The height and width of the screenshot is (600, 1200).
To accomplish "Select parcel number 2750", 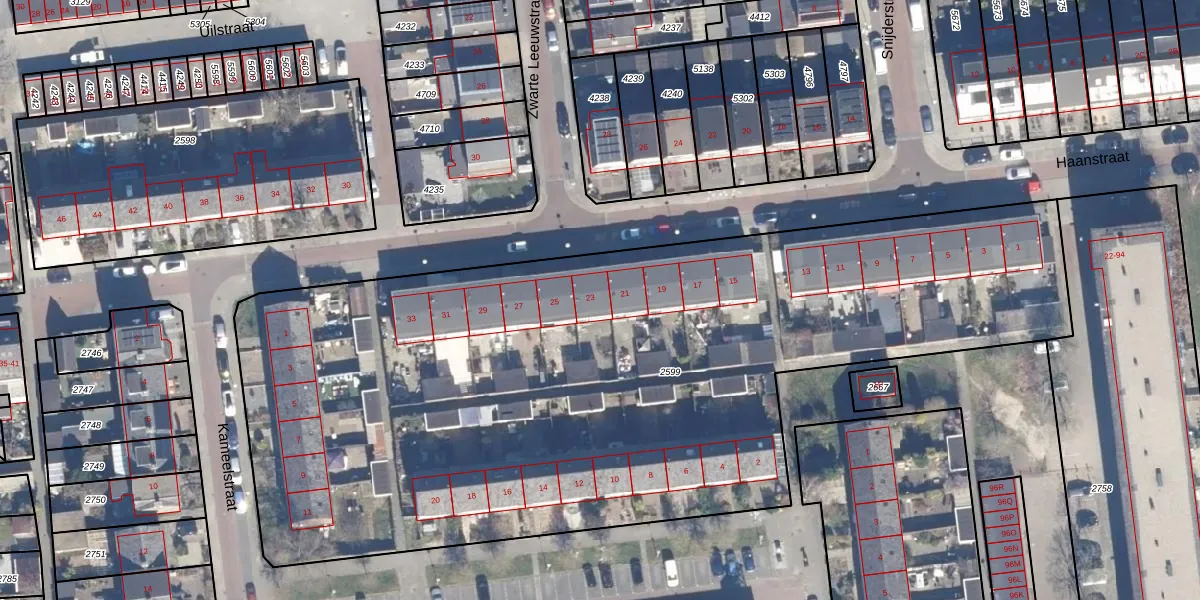I will (95, 499).
